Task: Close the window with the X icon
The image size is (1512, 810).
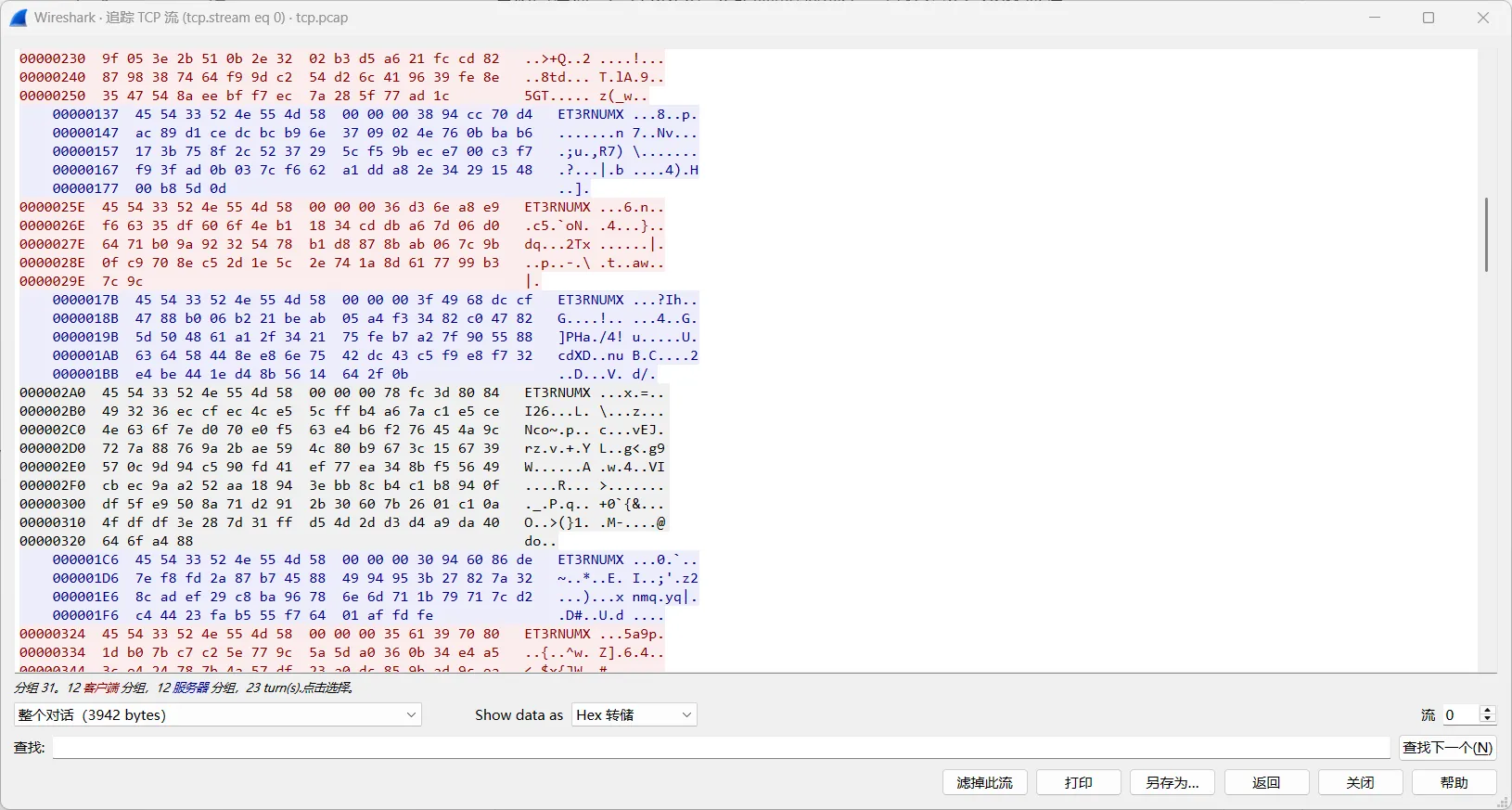Action: (1483, 18)
